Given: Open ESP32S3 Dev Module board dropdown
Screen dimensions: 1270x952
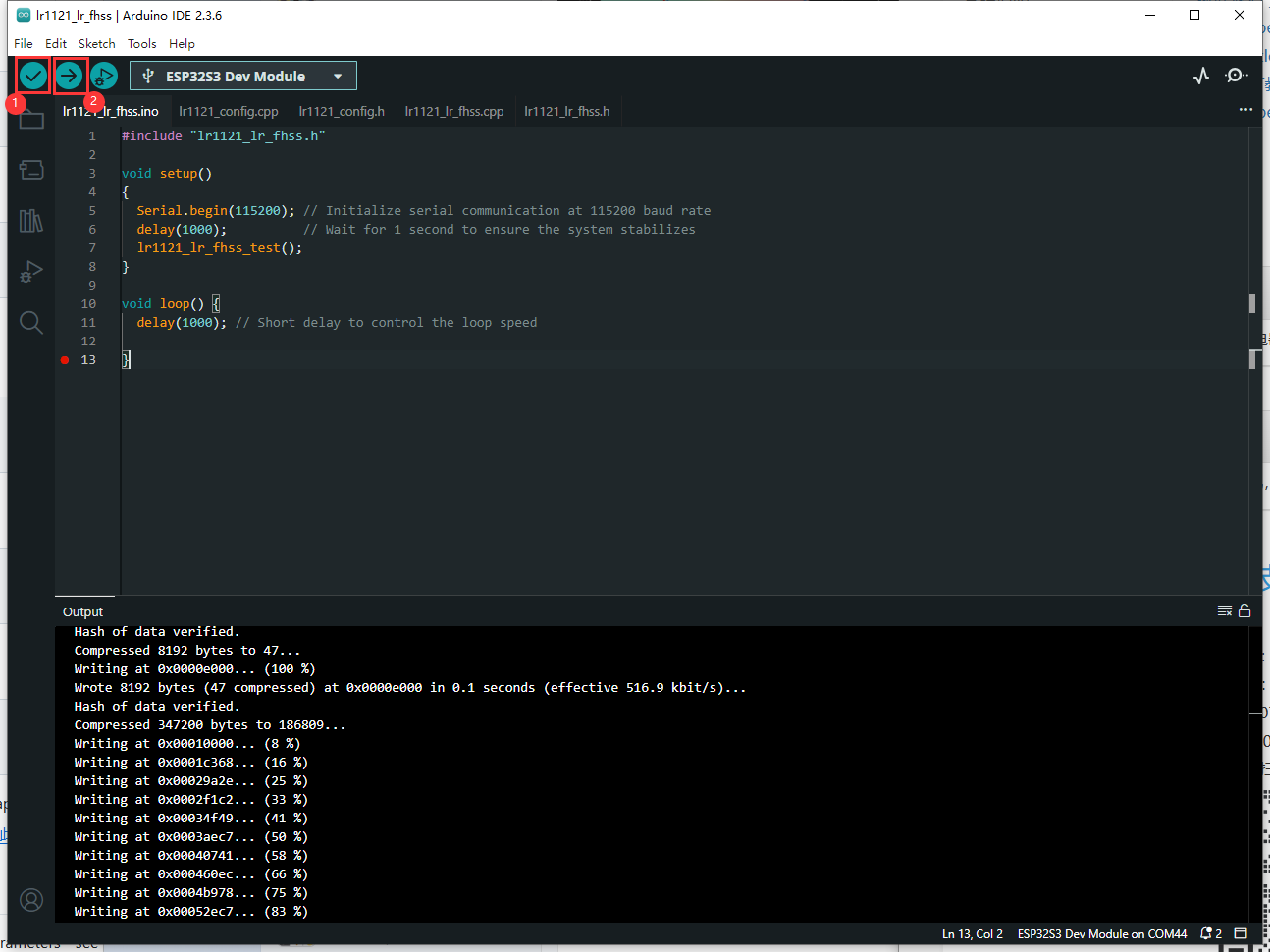Looking at the screenshot, I should (x=243, y=76).
